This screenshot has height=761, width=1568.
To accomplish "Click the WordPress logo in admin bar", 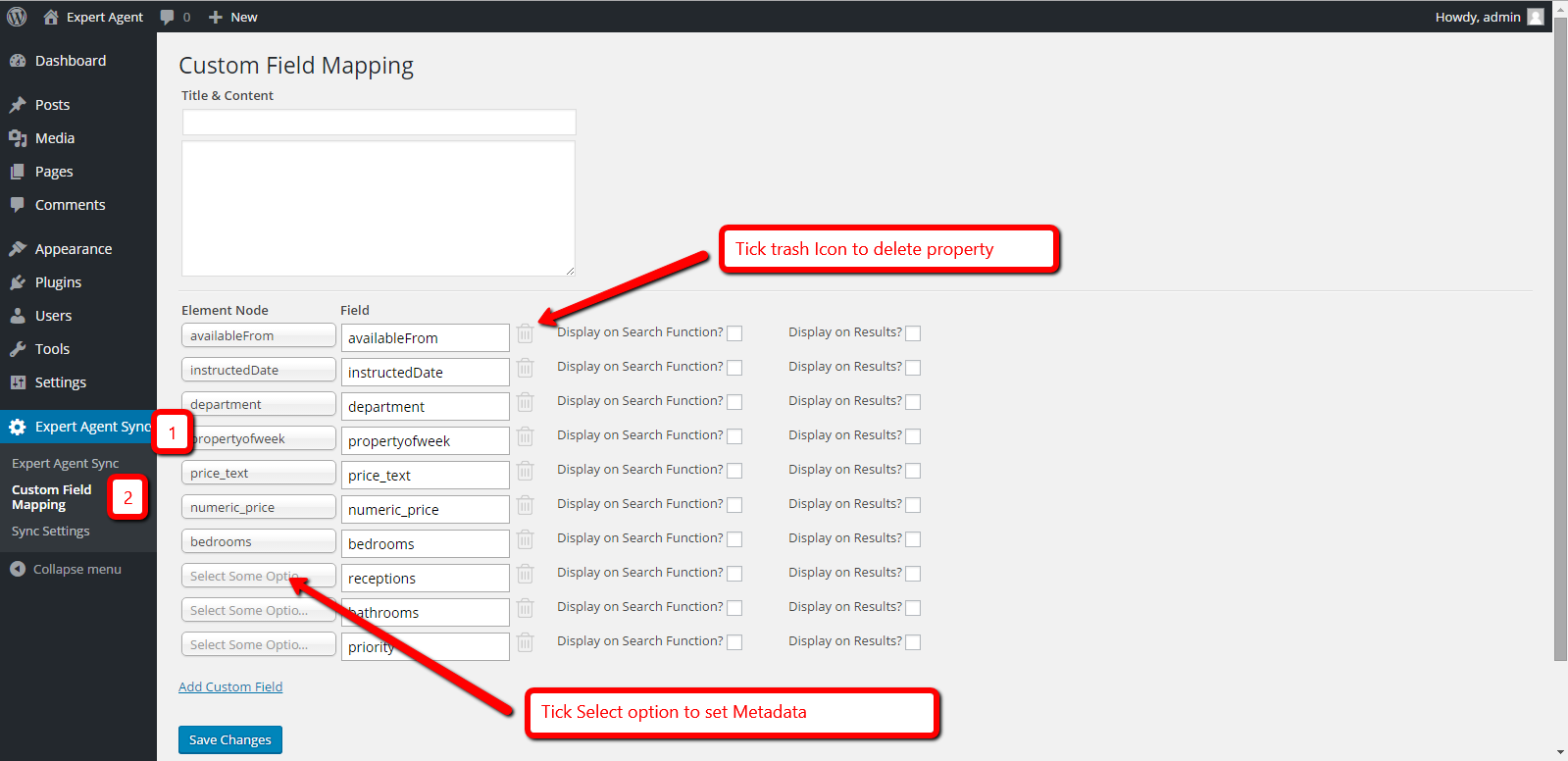I will [17, 17].
